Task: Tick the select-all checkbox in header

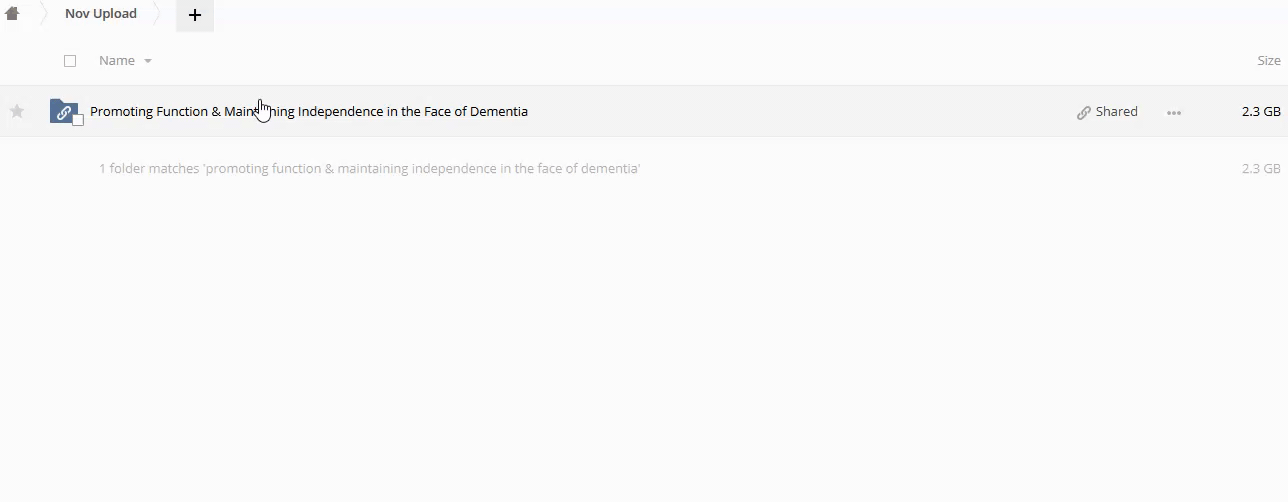Action: 70,61
